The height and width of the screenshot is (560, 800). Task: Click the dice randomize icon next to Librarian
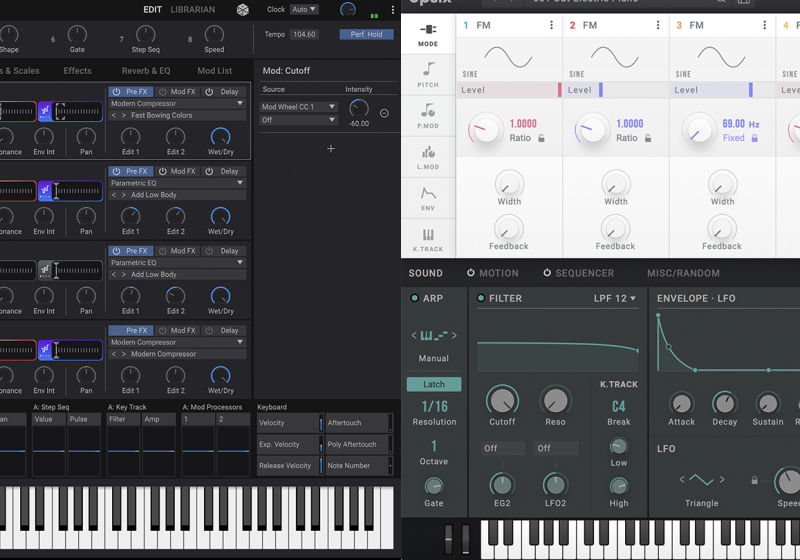(x=243, y=10)
